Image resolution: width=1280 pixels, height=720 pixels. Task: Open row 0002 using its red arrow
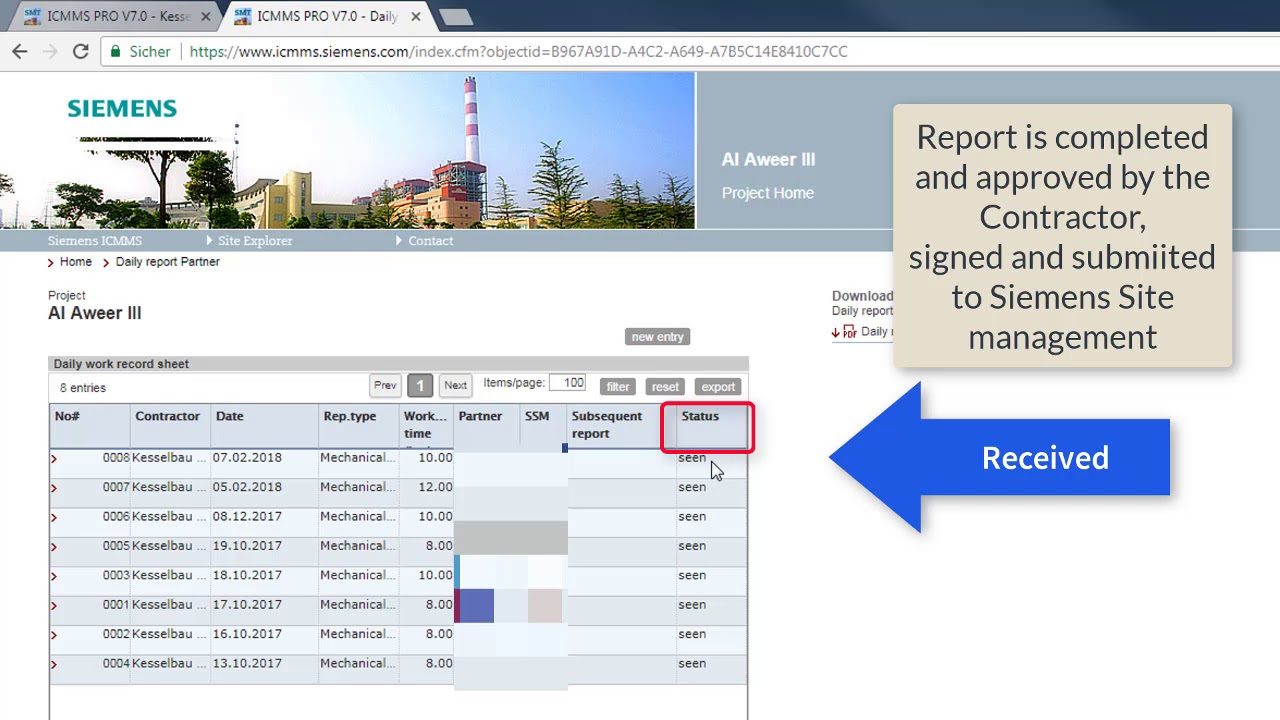(x=54, y=635)
